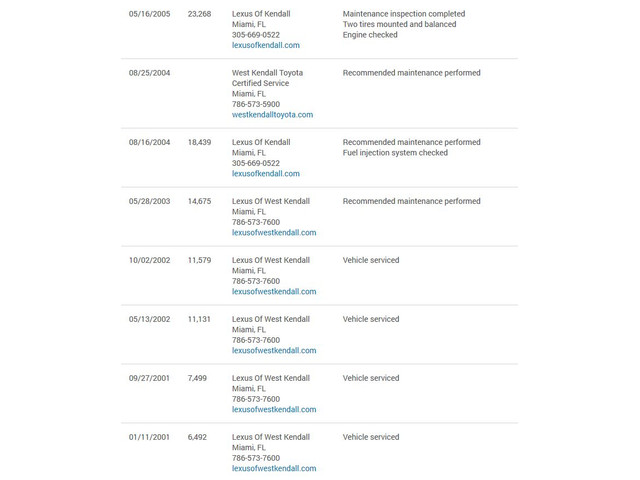This screenshot has height=480, width=640.
Task: Click the 7,499 mileage reading
Action: [197, 378]
